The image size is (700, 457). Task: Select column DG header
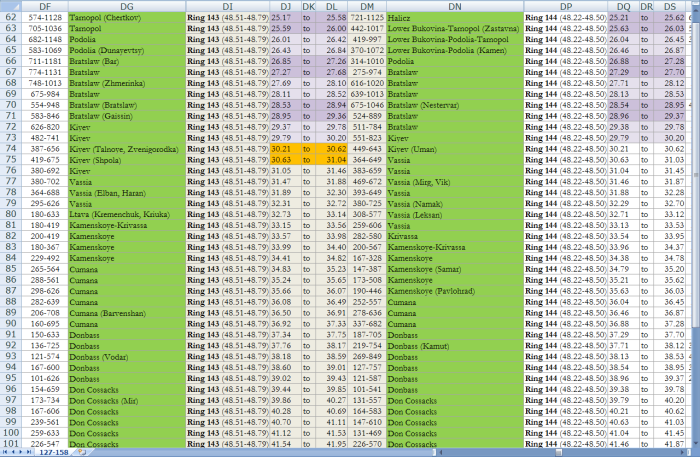tap(127, 6)
